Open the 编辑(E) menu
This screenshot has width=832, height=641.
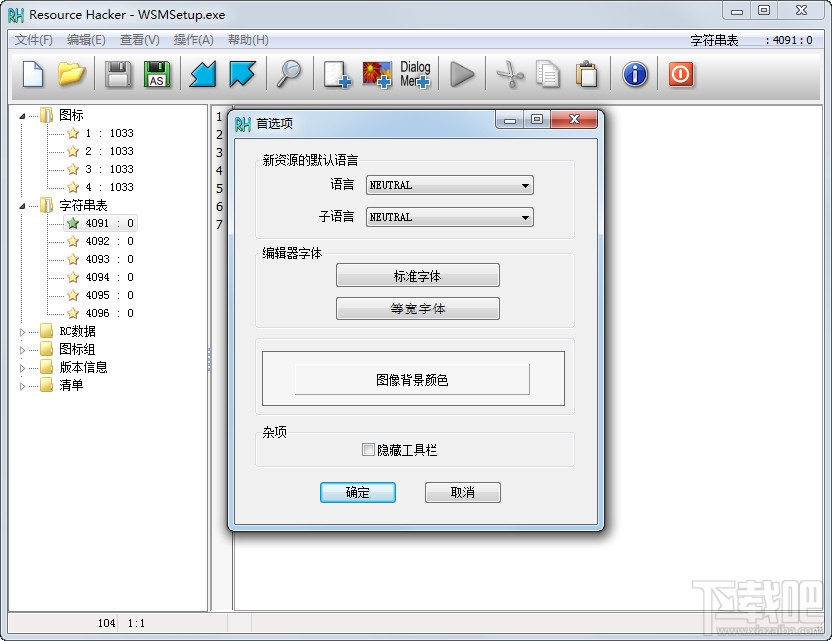pos(82,40)
